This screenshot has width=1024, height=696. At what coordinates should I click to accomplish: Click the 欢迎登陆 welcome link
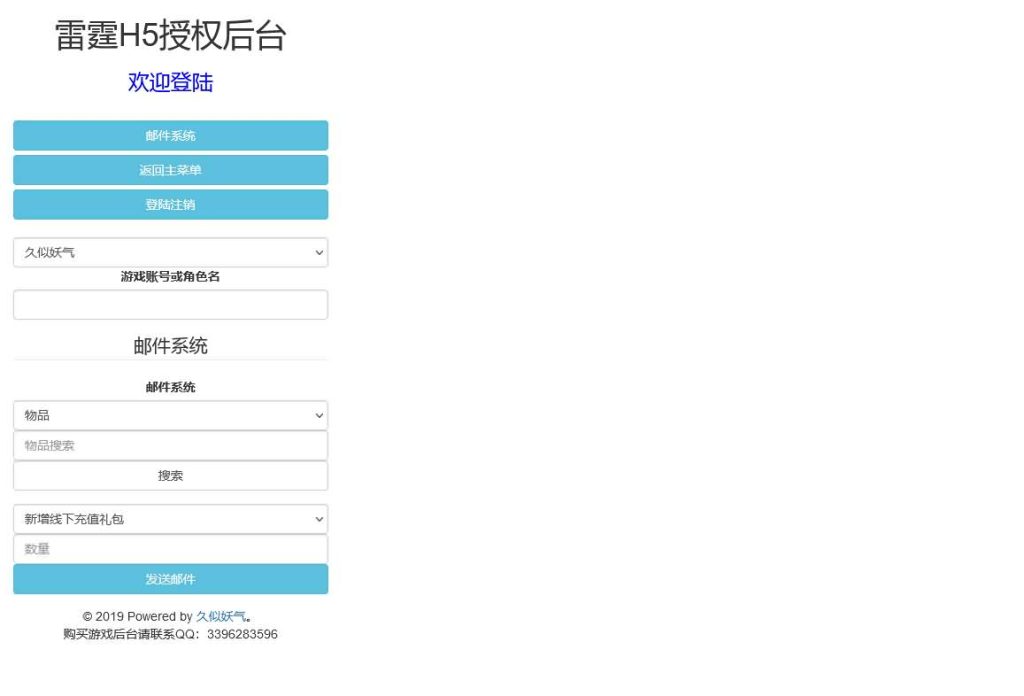pos(170,83)
